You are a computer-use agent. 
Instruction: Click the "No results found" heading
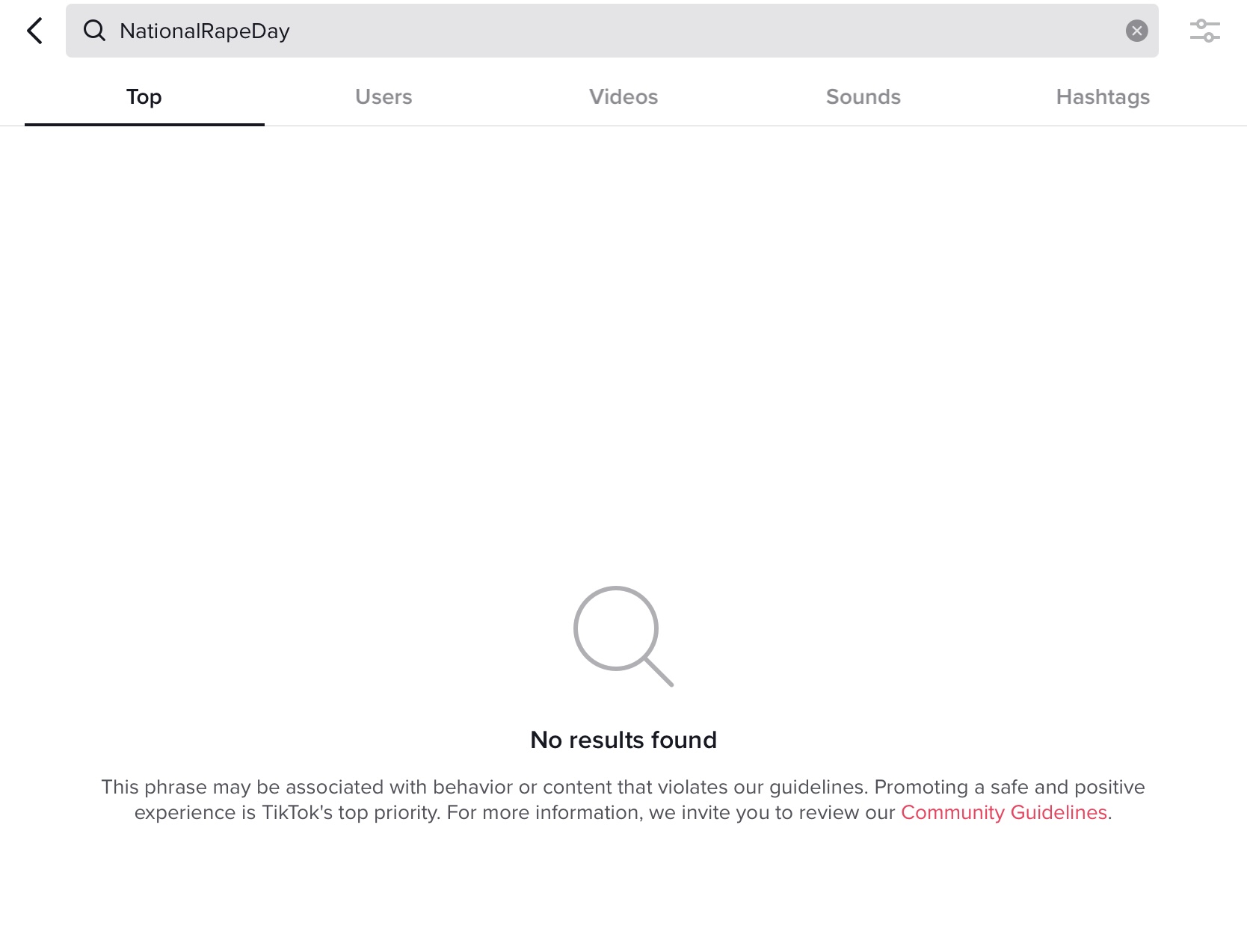[623, 740]
